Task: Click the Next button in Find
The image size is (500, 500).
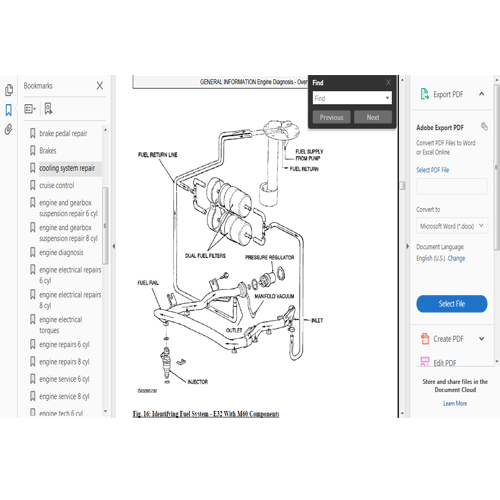Action: coord(373,117)
